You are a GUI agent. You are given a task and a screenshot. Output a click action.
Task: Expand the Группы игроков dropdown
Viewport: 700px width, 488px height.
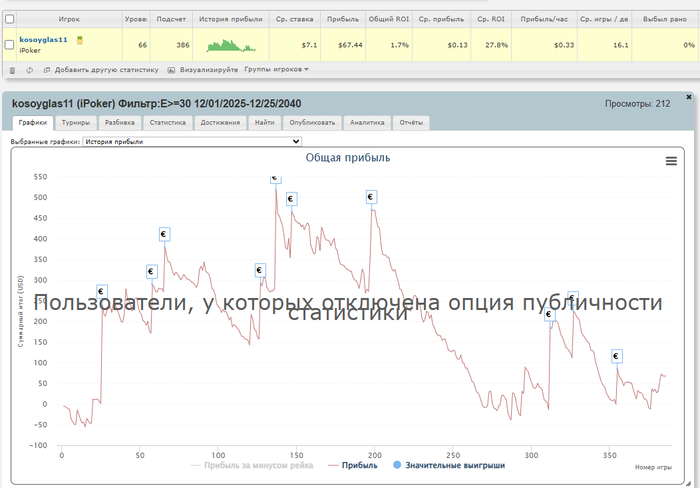276,70
